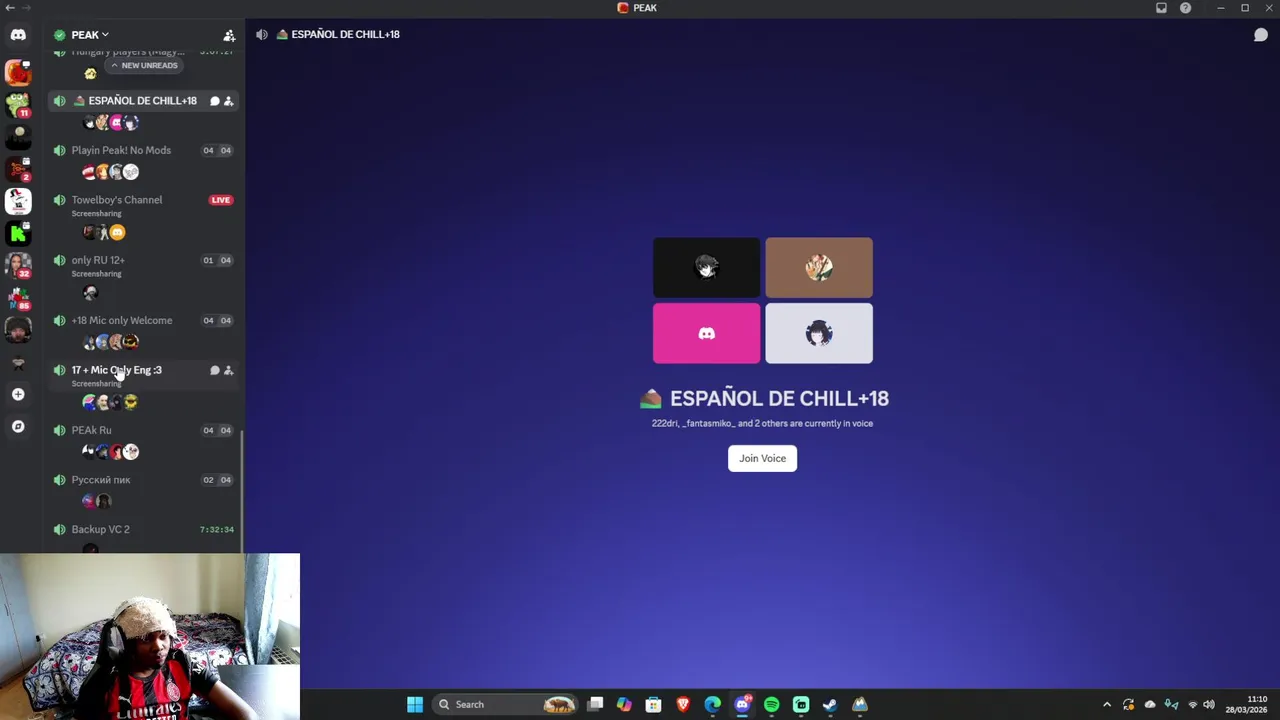1280x720 pixels.
Task: Open Discord help question mark icon
Action: click(1185, 8)
